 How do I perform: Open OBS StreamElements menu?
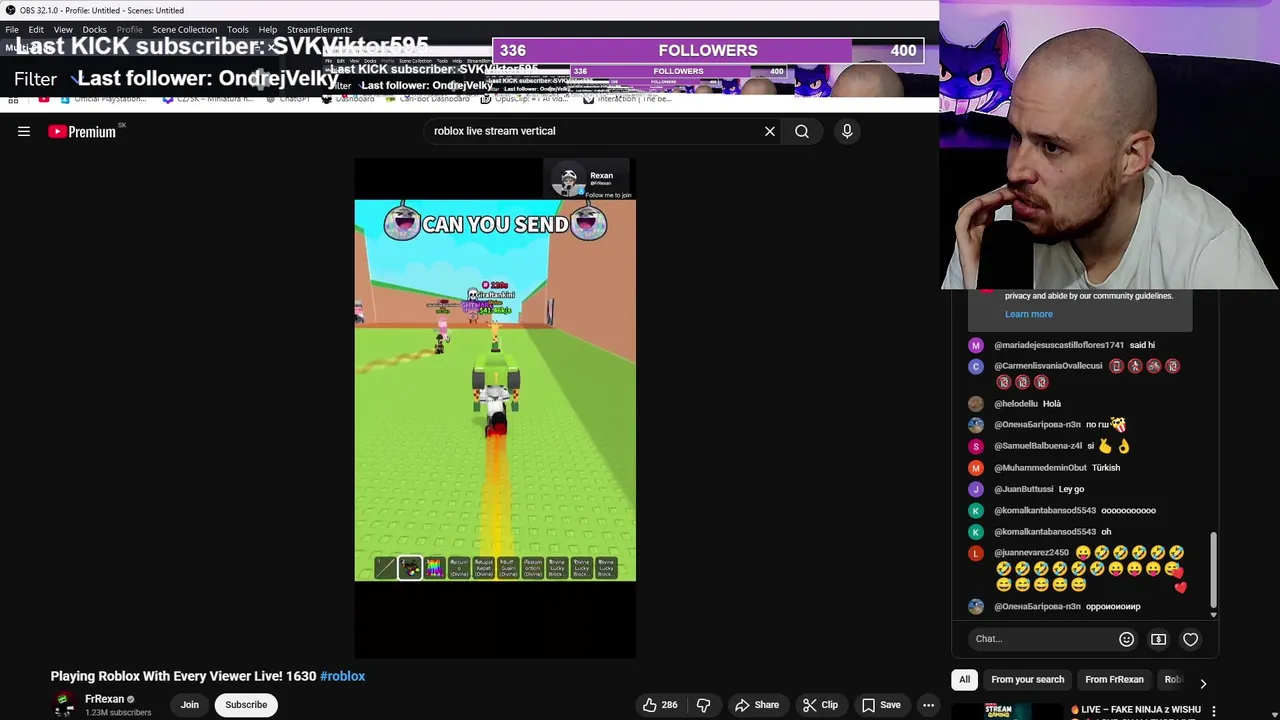(x=319, y=30)
